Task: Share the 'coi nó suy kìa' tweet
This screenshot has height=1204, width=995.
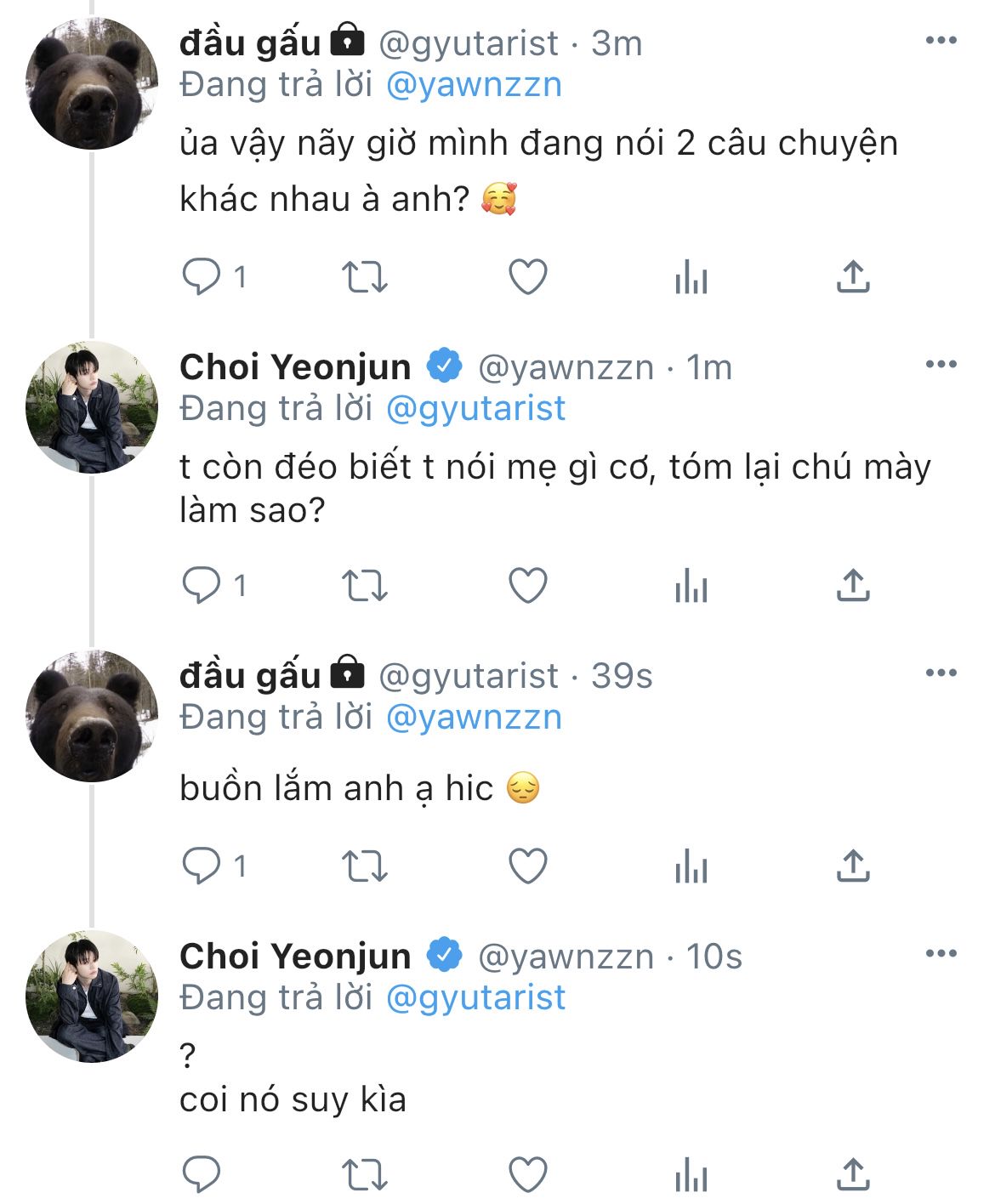Action: (853, 1175)
